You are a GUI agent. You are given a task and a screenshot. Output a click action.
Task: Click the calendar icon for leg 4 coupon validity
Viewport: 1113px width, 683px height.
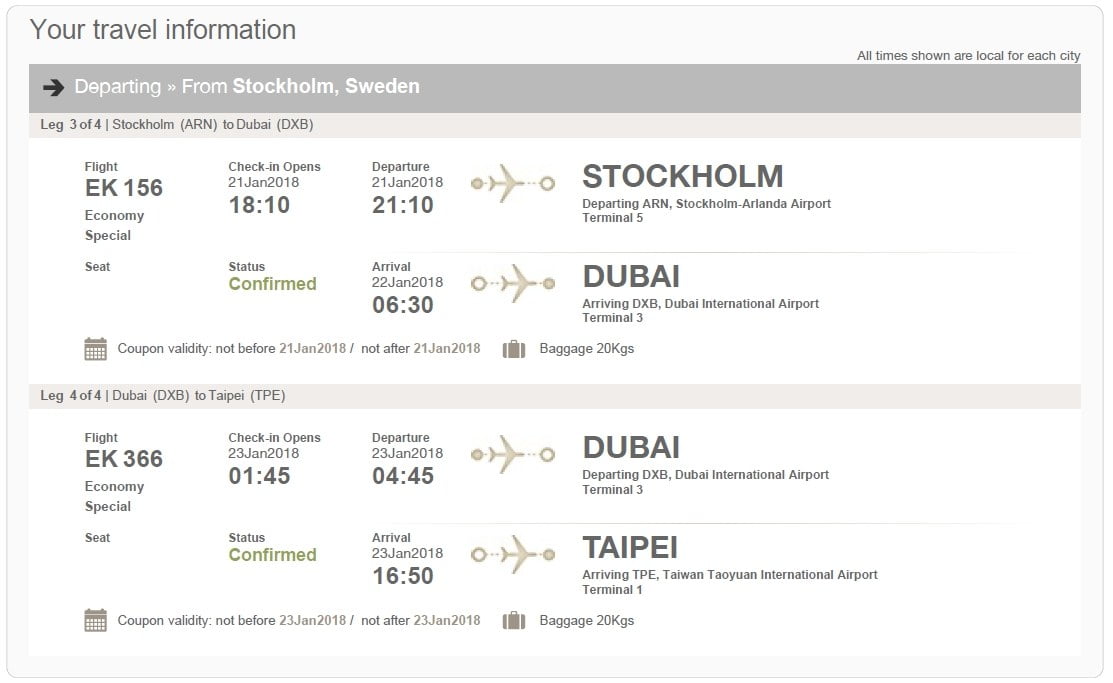tap(95, 621)
